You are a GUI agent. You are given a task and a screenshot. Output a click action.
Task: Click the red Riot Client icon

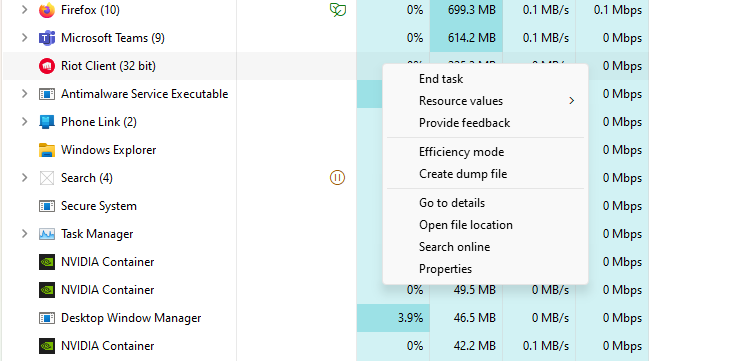(x=47, y=66)
